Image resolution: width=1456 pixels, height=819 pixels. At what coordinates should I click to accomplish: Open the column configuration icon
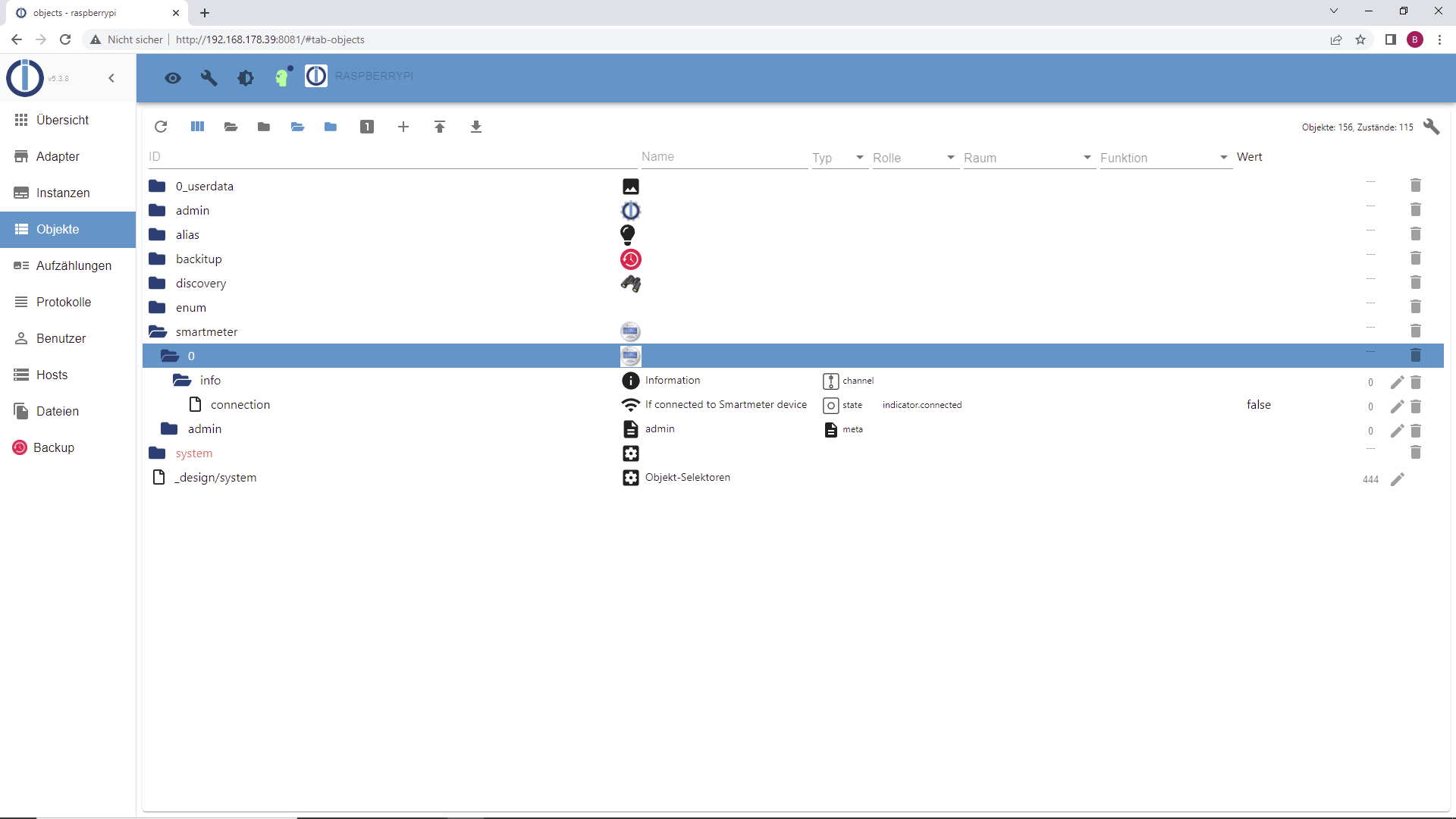197,127
